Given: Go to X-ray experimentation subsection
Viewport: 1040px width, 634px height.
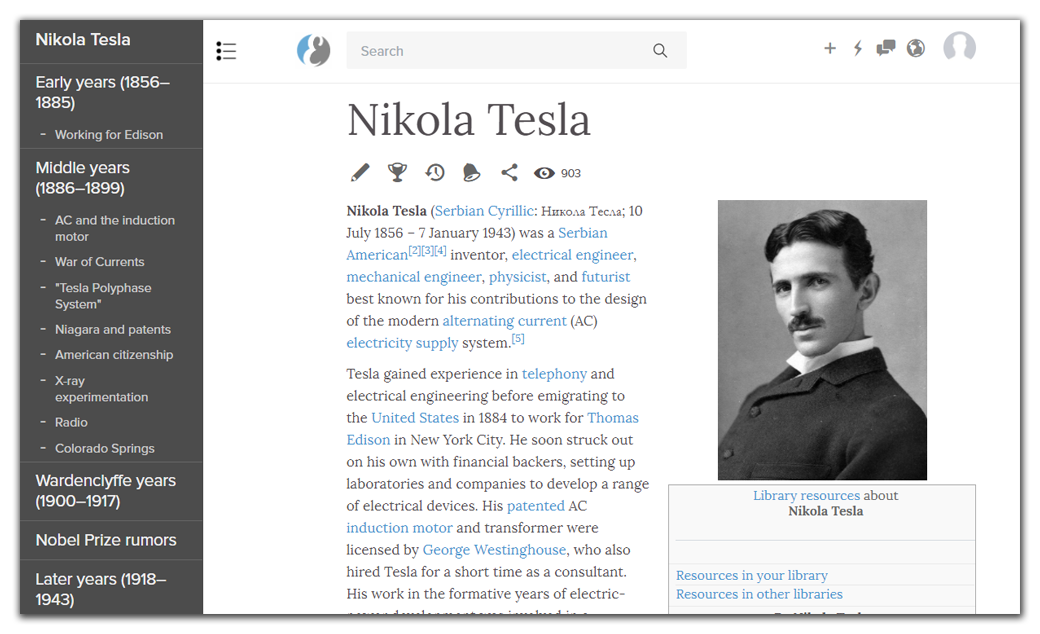Looking at the screenshot, I should click(x=101, y=389).
